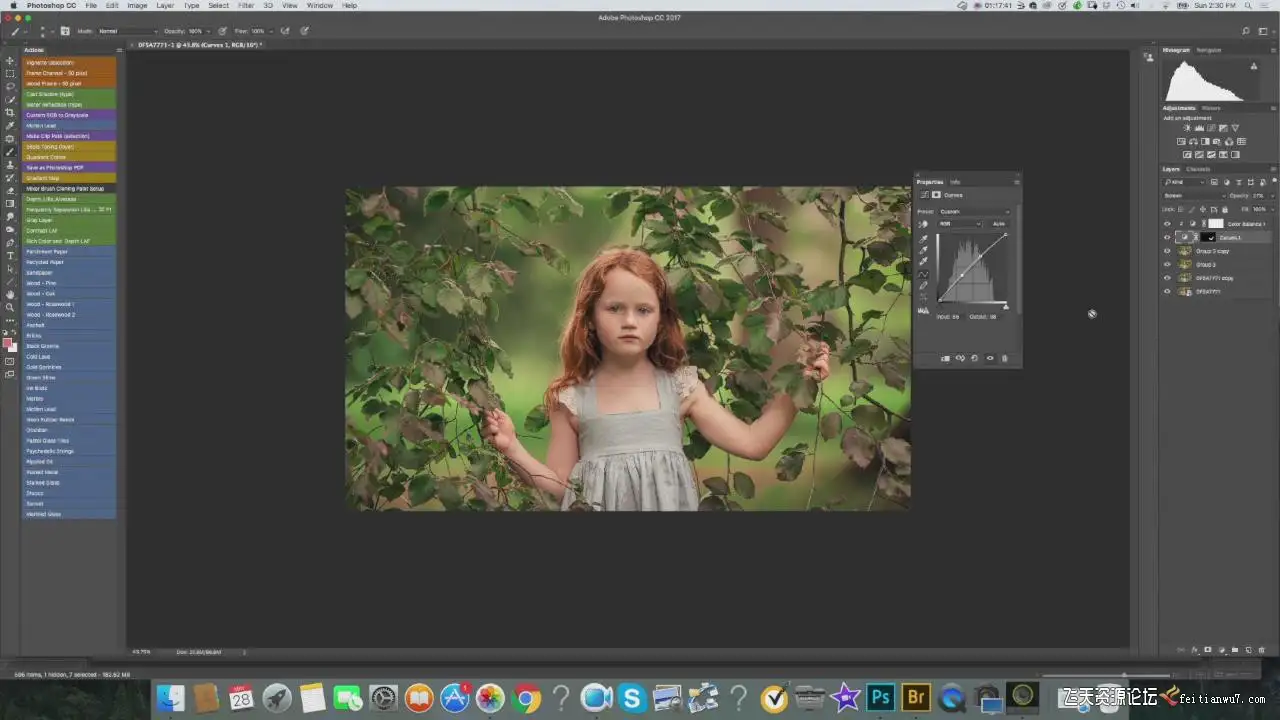
Task: Toggle visibility of Group 3 copy layer
Action: pos(1167,251)
